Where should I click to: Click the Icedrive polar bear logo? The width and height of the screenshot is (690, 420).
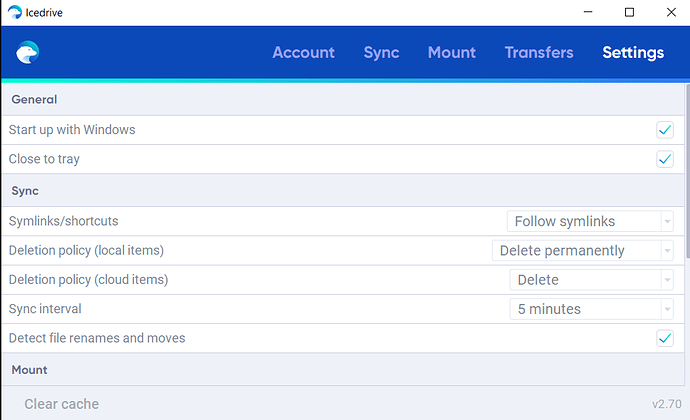pos(27,52)
